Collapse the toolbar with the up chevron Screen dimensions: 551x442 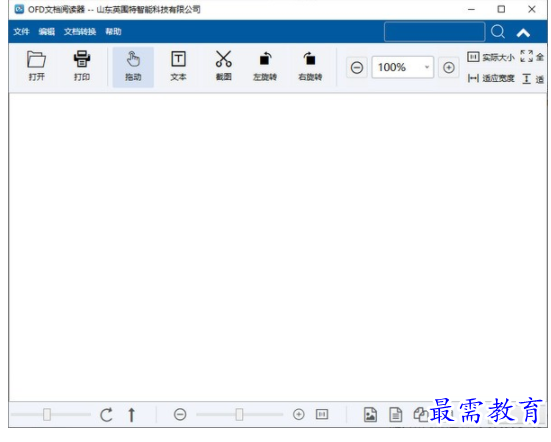[x=523, y=33]
